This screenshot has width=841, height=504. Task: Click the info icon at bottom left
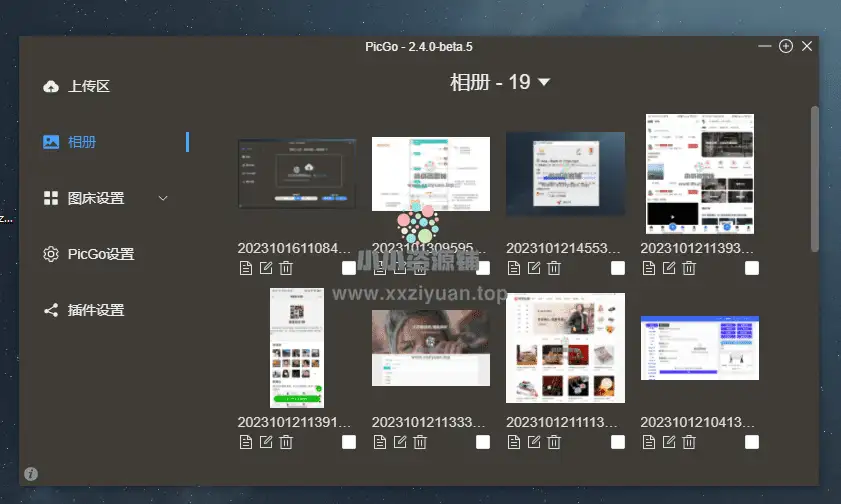point(31,473)
